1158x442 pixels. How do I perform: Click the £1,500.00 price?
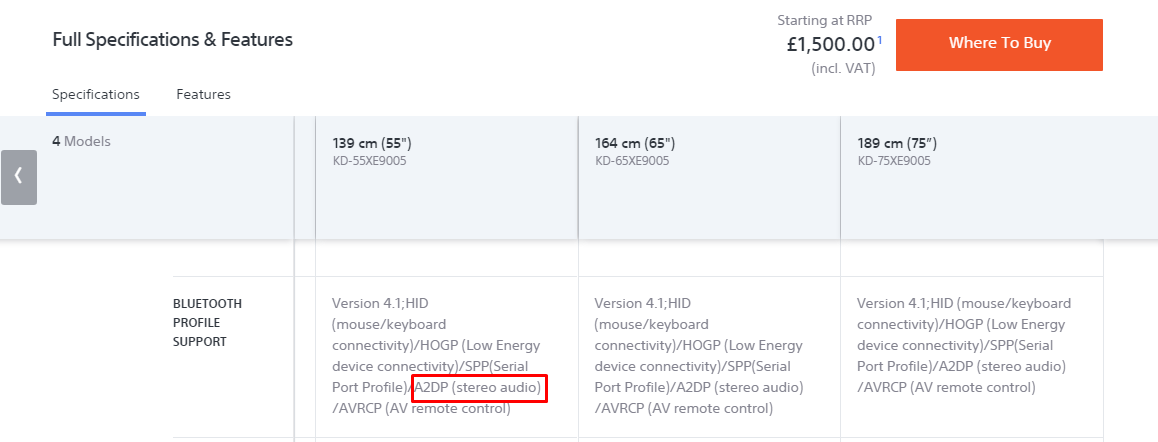click(830, 44)
